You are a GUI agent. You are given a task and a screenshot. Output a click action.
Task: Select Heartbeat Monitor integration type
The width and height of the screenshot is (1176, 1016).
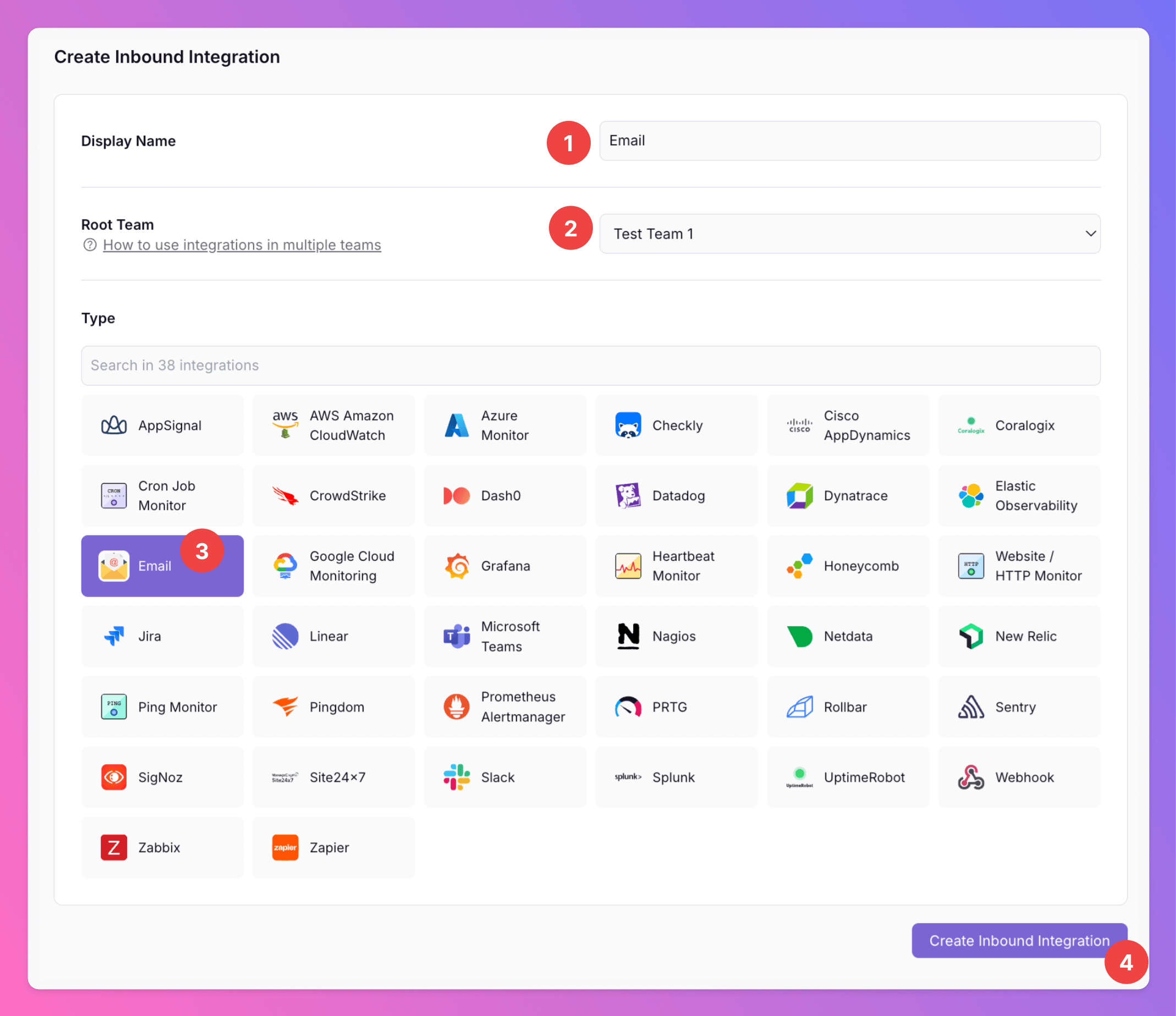pos(675,566)
